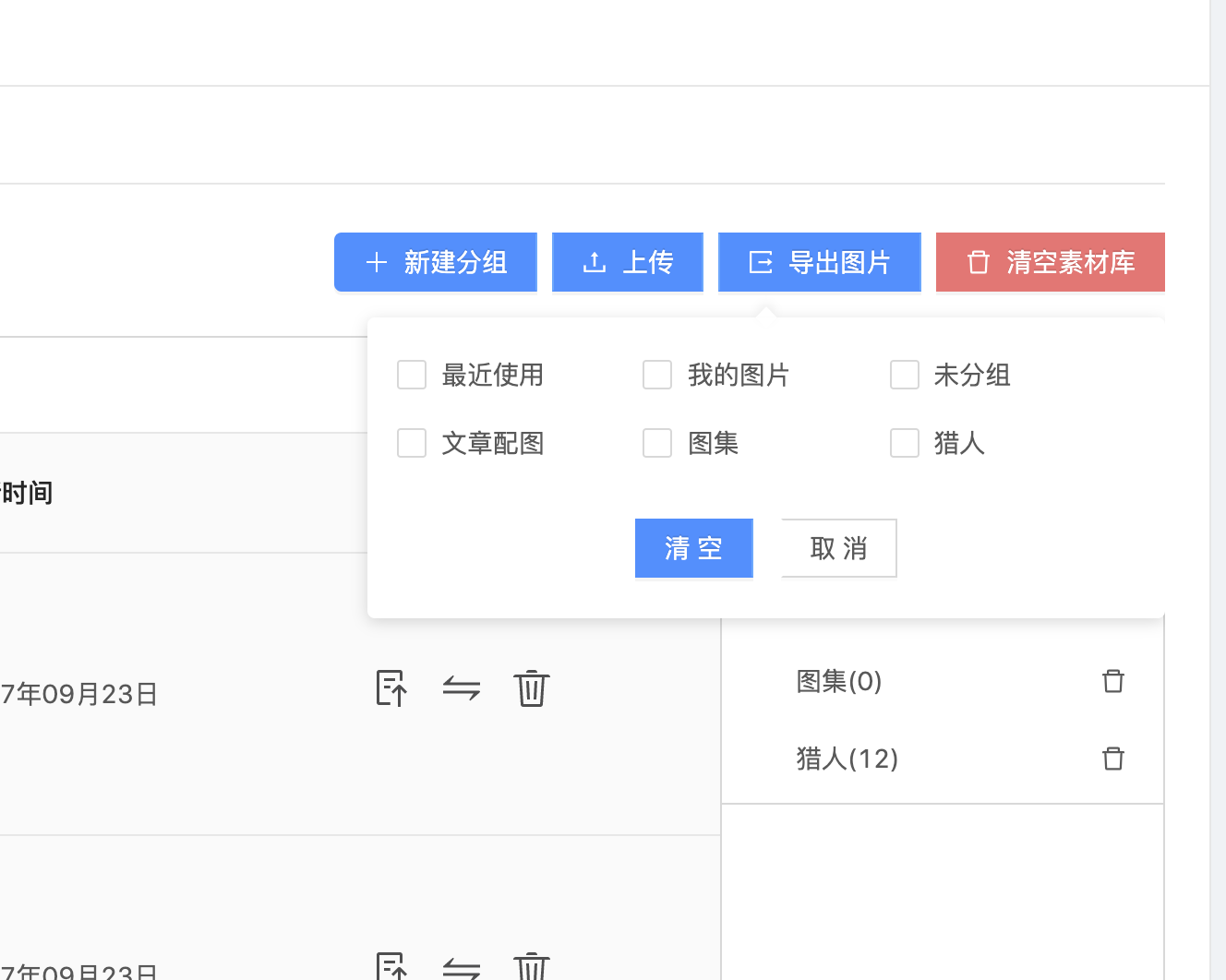Select the 猎人(12) group in list

847,759
